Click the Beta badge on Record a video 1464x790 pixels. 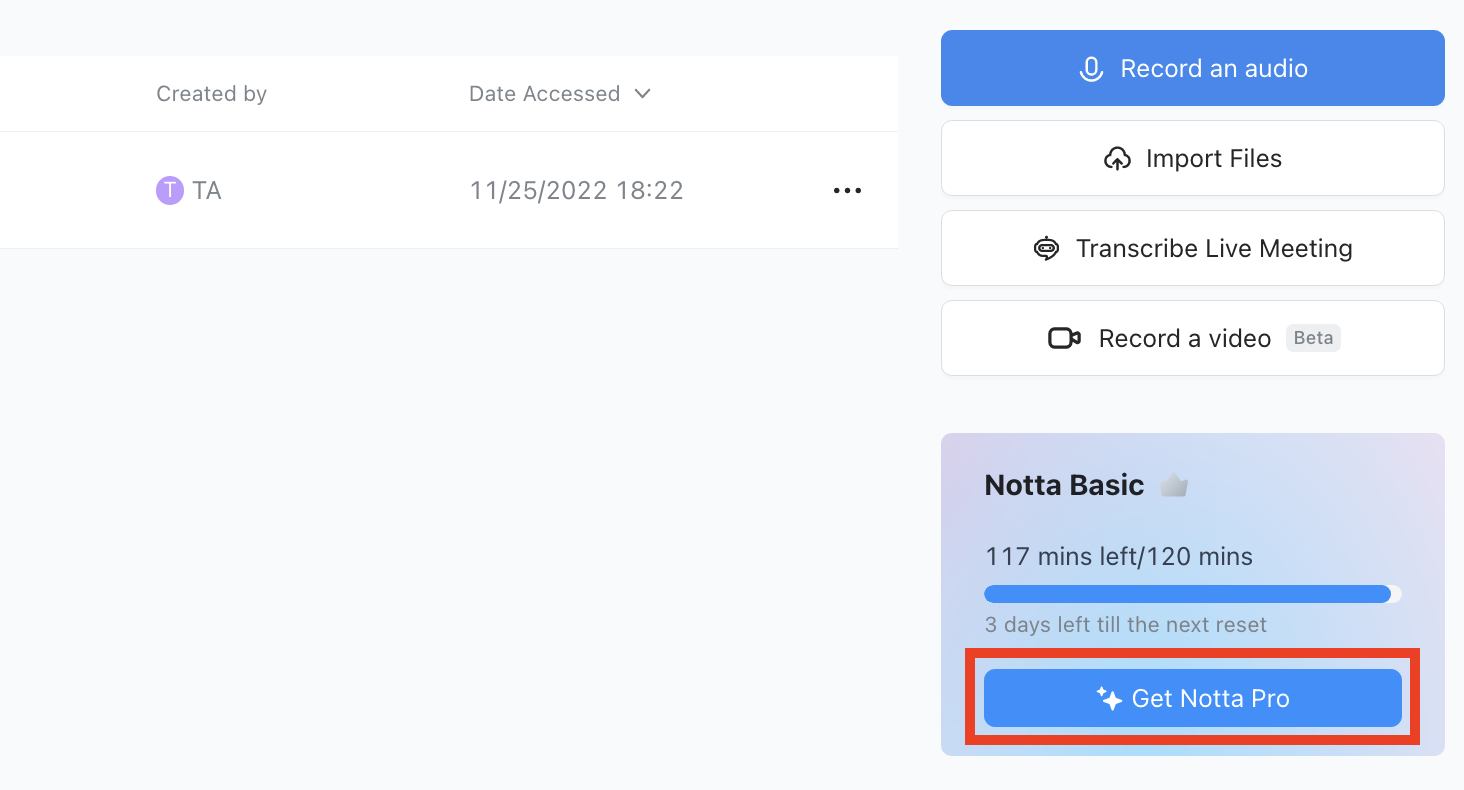point(1313,338)
